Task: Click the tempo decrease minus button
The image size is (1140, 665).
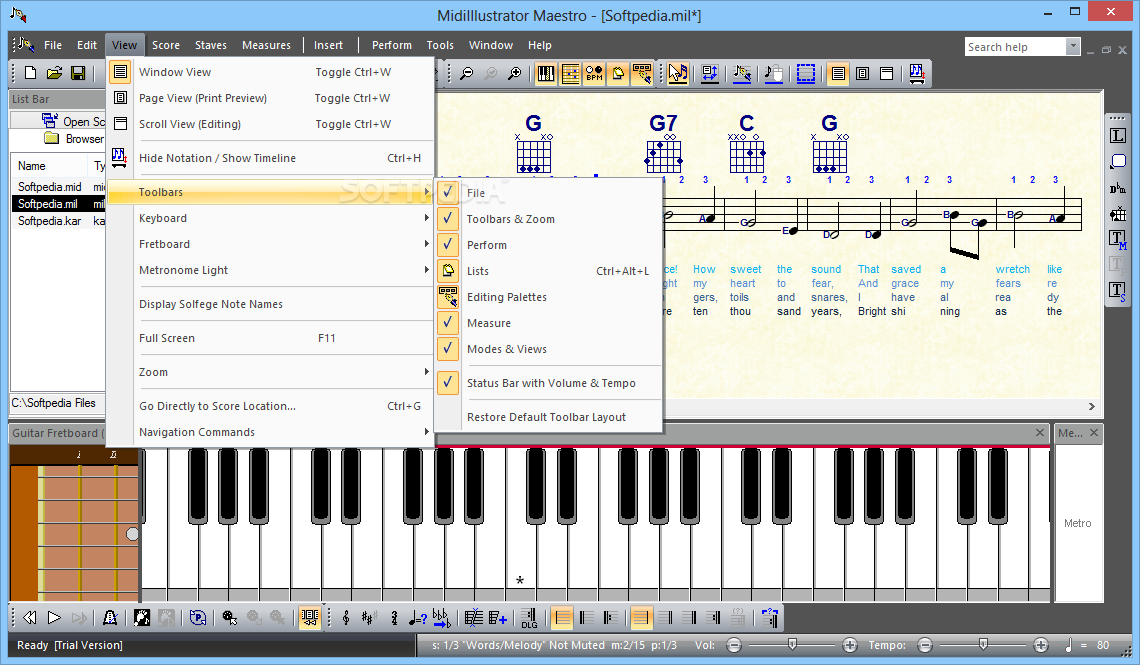Action: (x=925, y=645)
